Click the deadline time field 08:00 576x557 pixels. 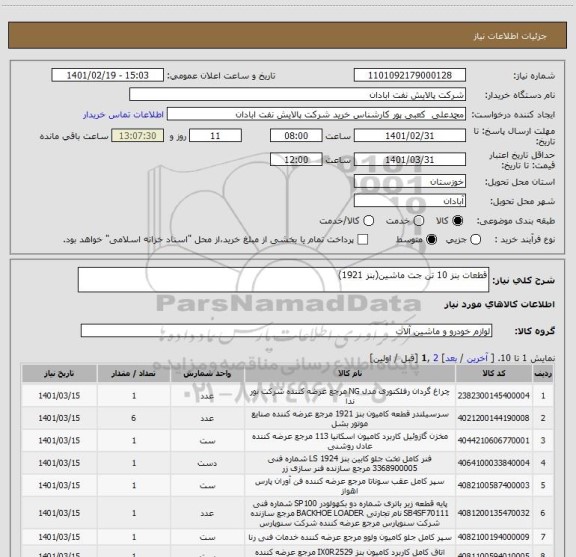pyautogui.click(x=296, y=136)
